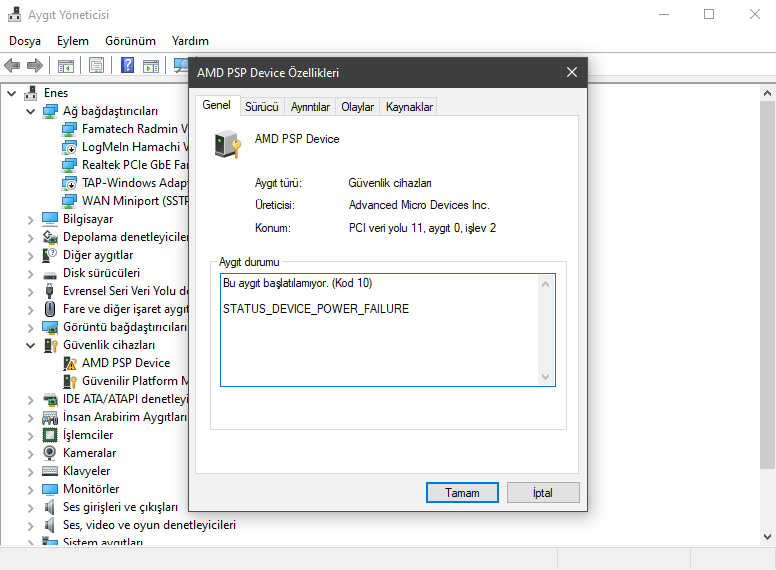The height and width of the screenshot is (570, 776).
Task: Click the Forward arrow toolbar icon
Action: [x=35, y=65]
